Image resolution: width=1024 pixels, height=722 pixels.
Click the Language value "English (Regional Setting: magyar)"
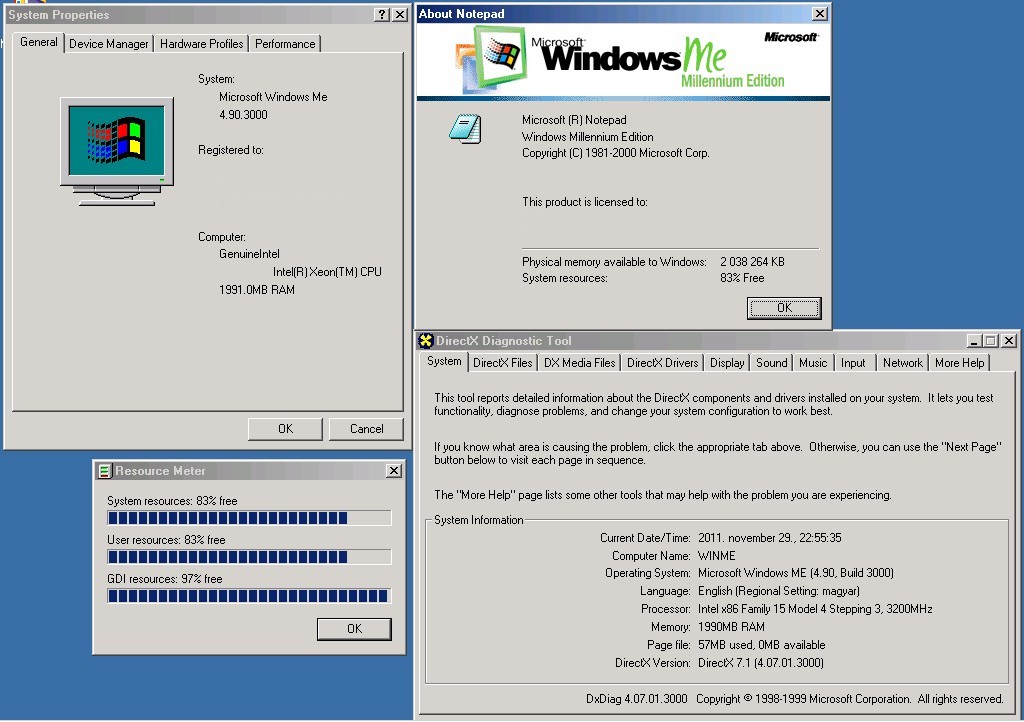778,591
